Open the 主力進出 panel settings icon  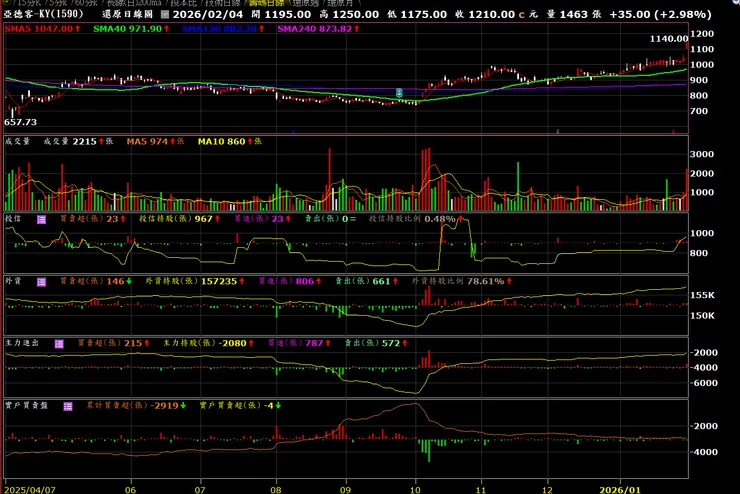point(59,344)
